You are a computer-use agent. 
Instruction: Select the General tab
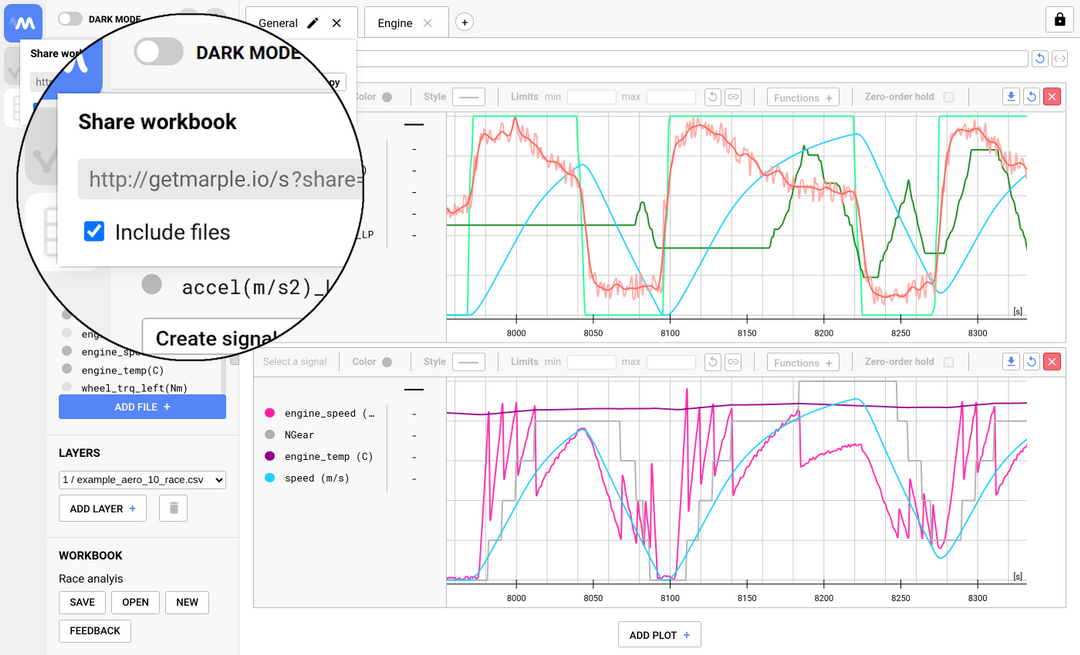tap(279, 21)
